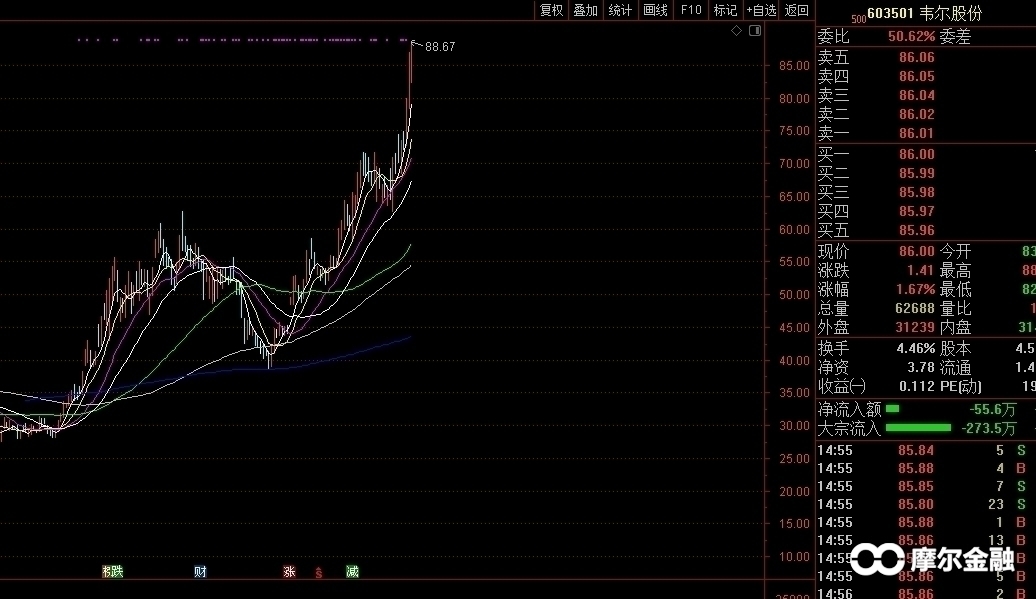Click the 减 event marker on the timeline

(352, 572)
